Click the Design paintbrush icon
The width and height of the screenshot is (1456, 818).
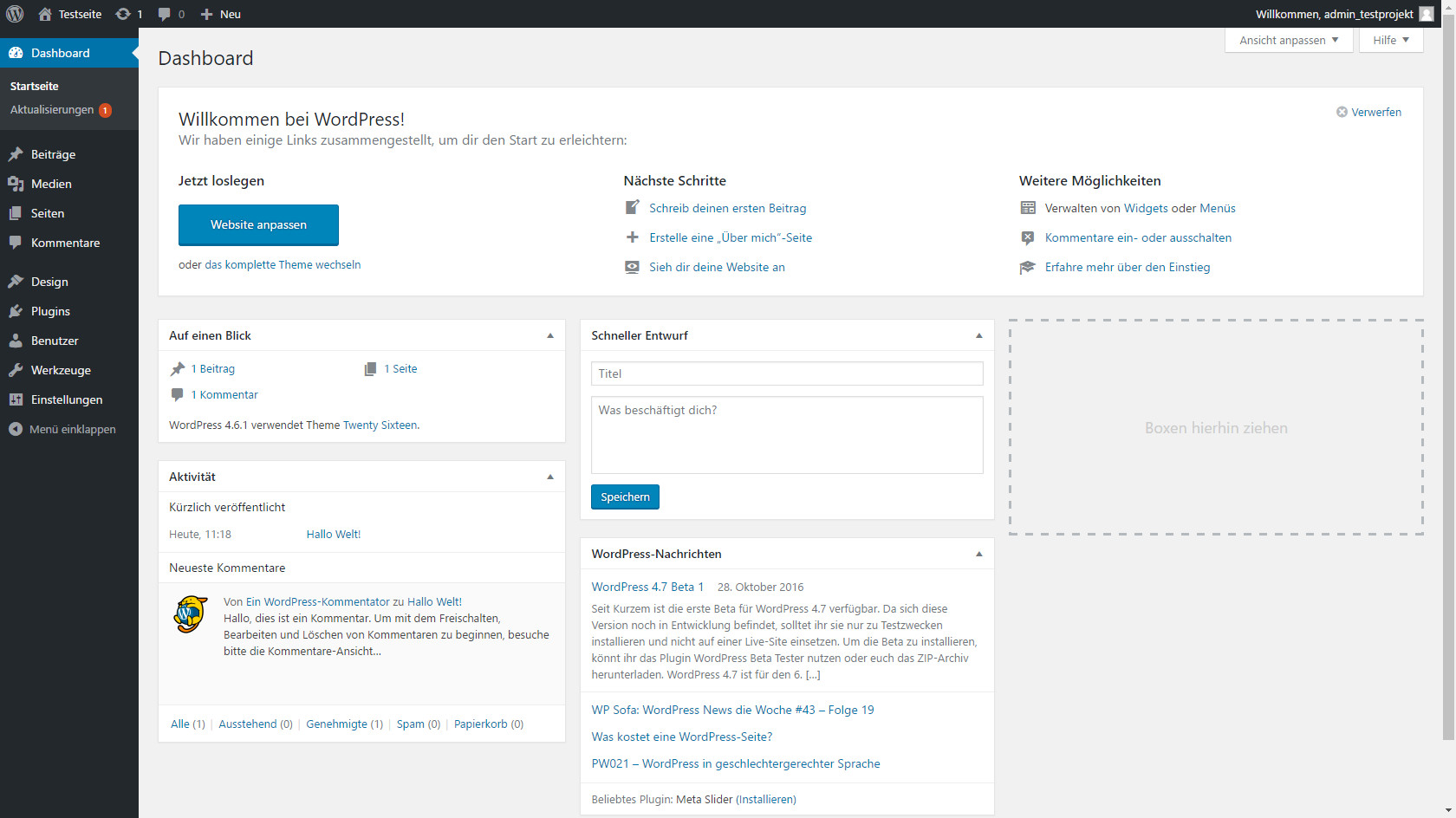(16, 282)
